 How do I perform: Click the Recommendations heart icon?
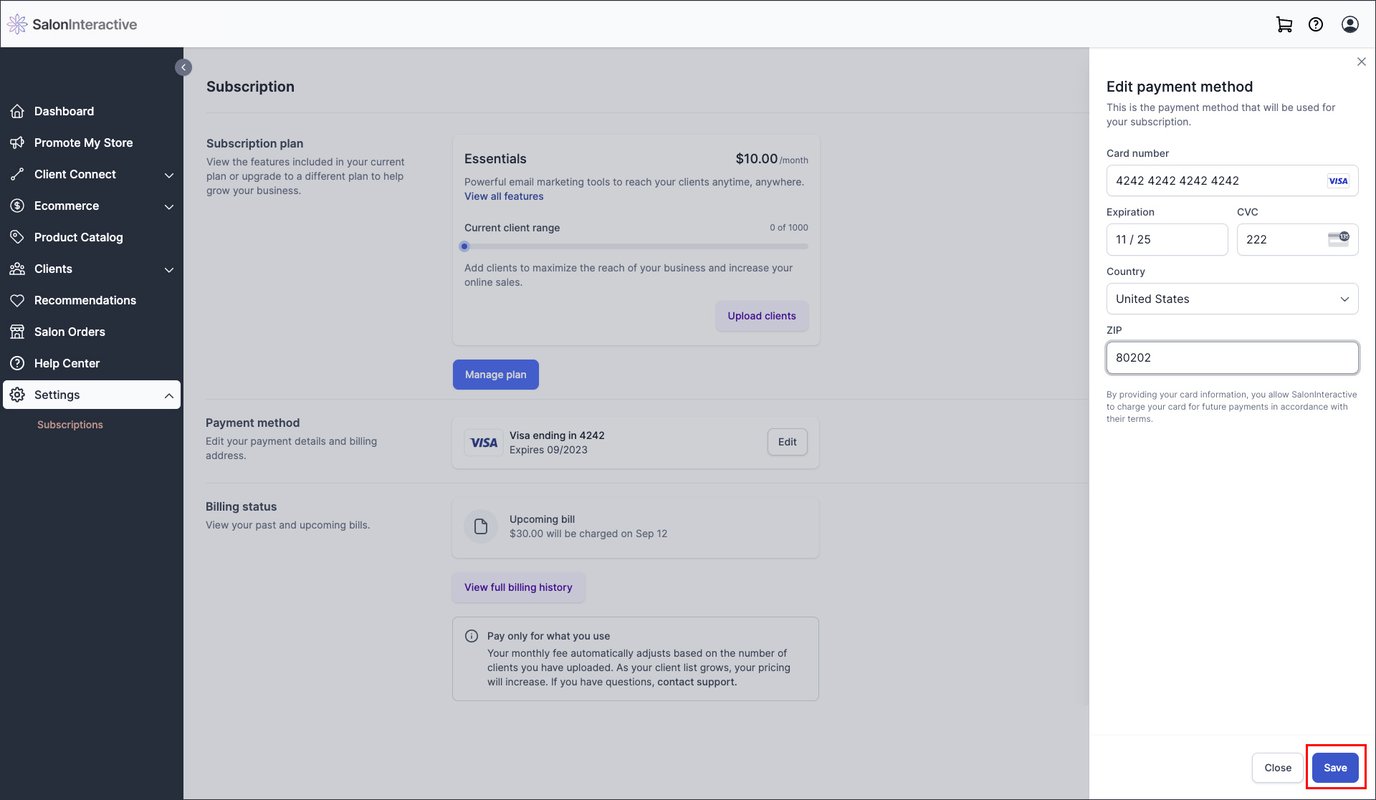pos(17,300)
